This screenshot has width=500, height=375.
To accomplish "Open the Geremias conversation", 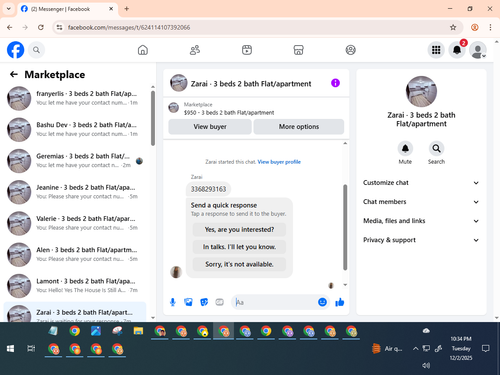I will [x=75, y=161].
